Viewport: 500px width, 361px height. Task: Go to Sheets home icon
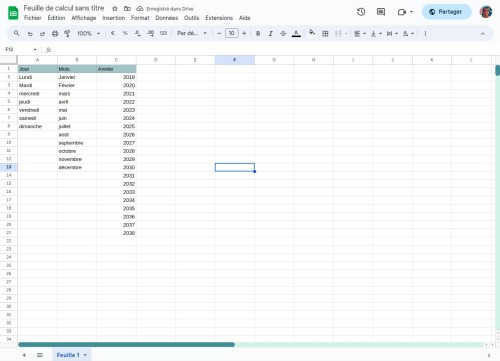coord(13,13)
